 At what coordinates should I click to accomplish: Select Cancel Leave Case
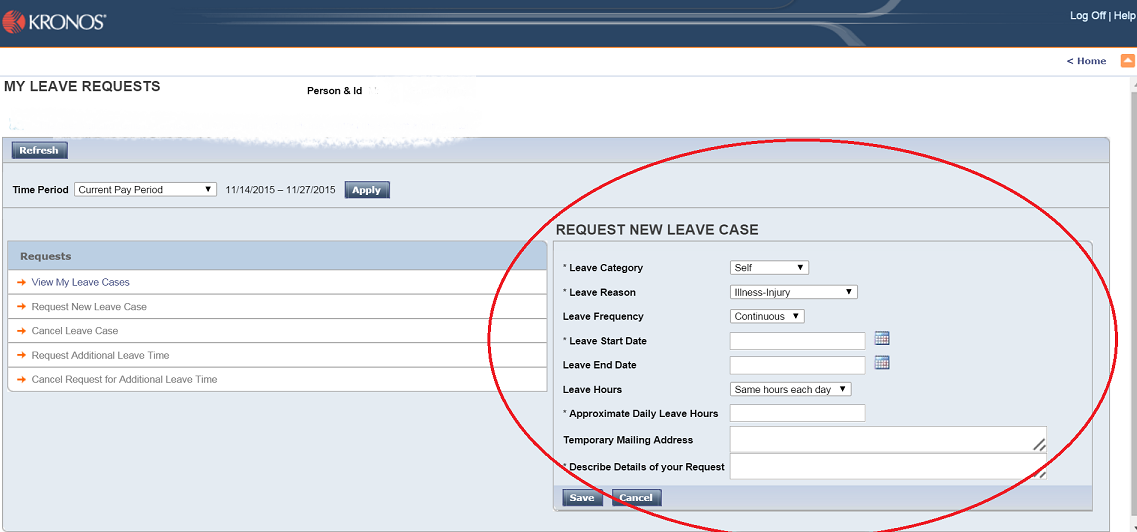pyautogui.click(x=75, y=331)
